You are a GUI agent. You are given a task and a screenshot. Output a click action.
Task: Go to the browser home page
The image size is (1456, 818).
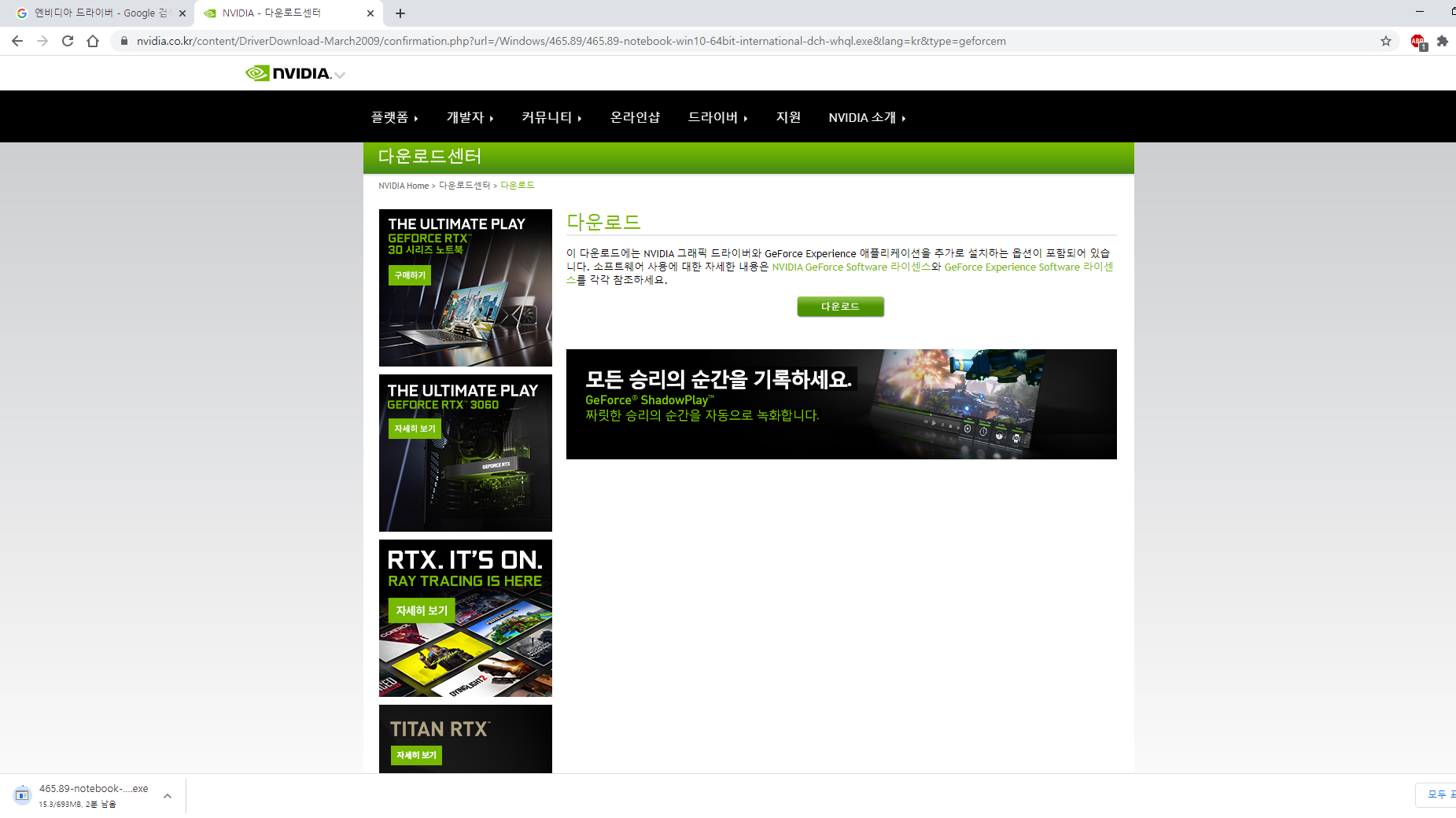pyautogui.click(x=93, y=41)
